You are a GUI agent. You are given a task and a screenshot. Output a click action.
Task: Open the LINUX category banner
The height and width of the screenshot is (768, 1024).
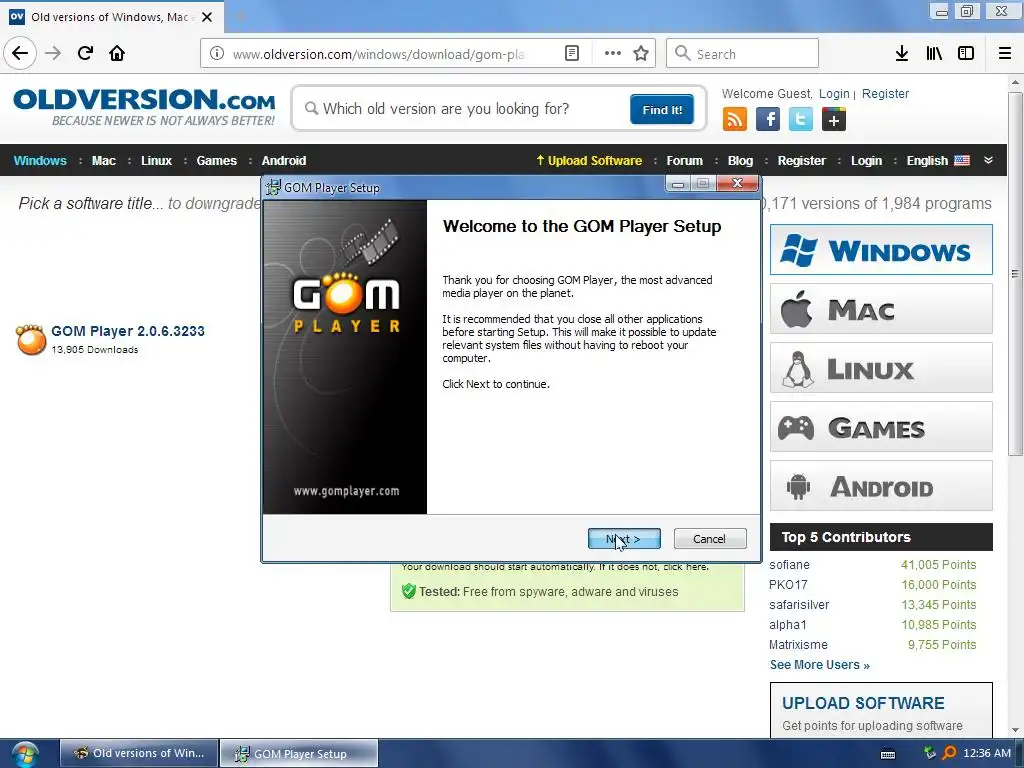coord(881,368)
